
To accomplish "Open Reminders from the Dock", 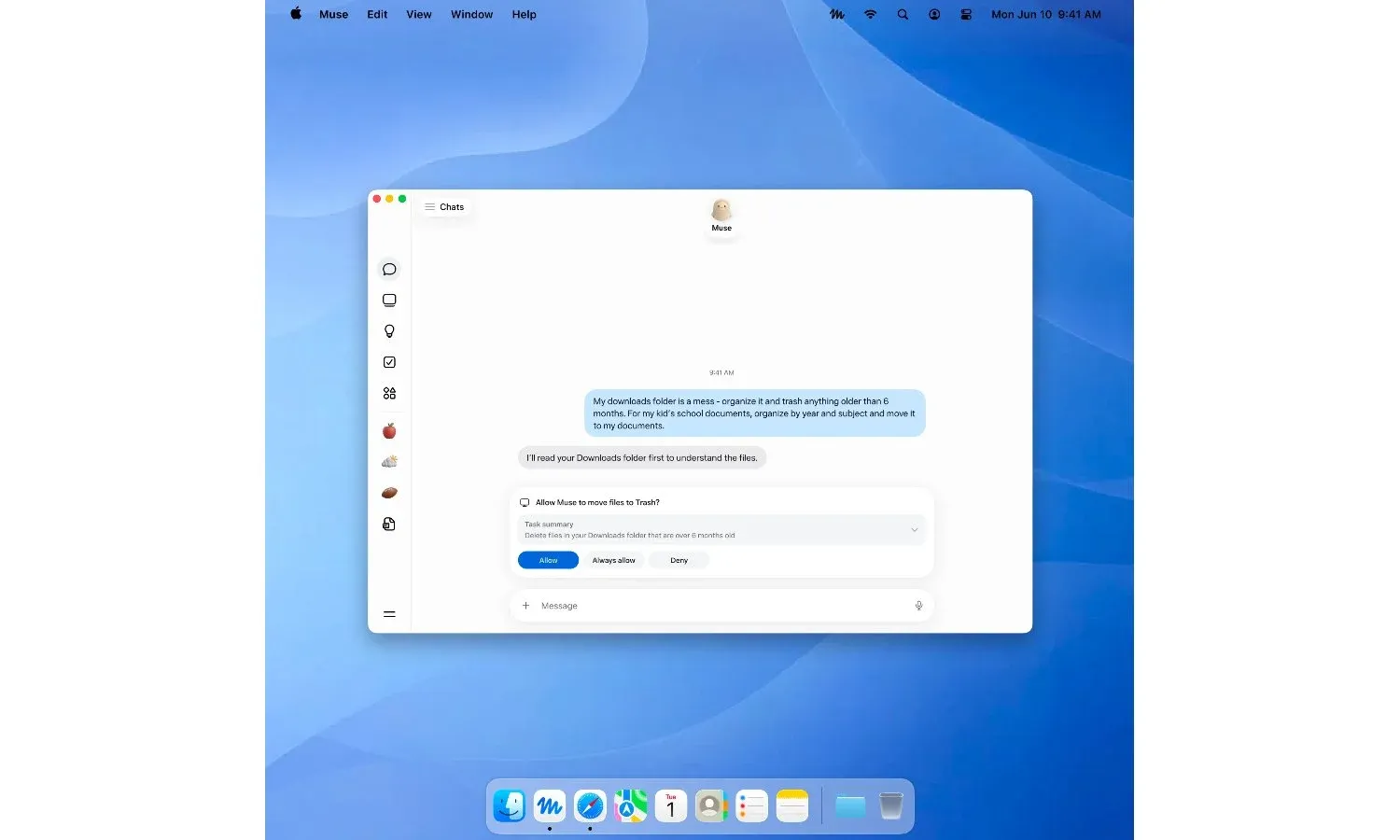I will [x=751, y=805].
